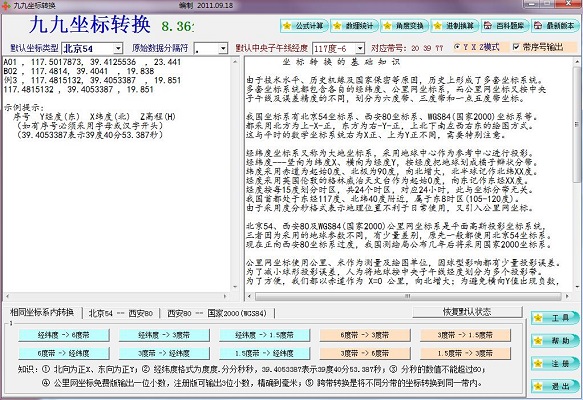Click the 对应带号 20 39 77 label
This screenshot has width=583, height=400.
(x=407, y=48)
